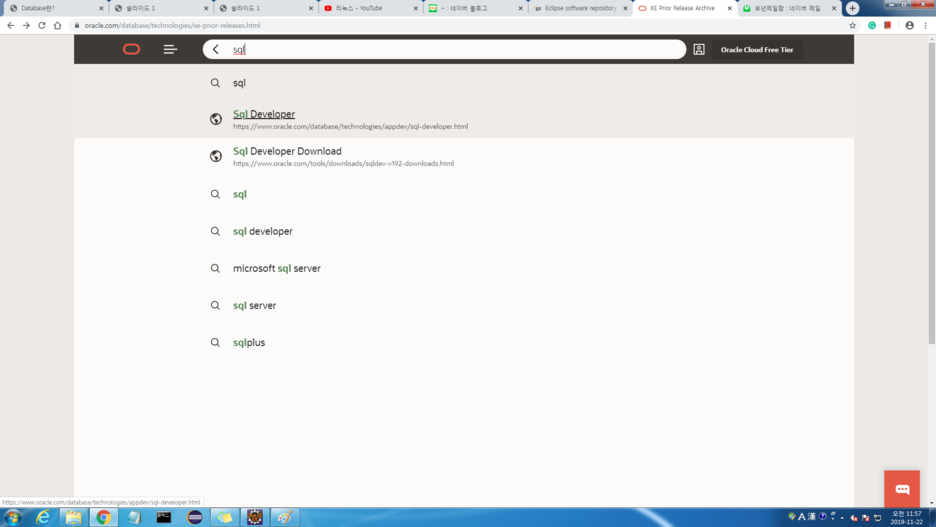
Task: Go back in browser history
Action: 11,26
